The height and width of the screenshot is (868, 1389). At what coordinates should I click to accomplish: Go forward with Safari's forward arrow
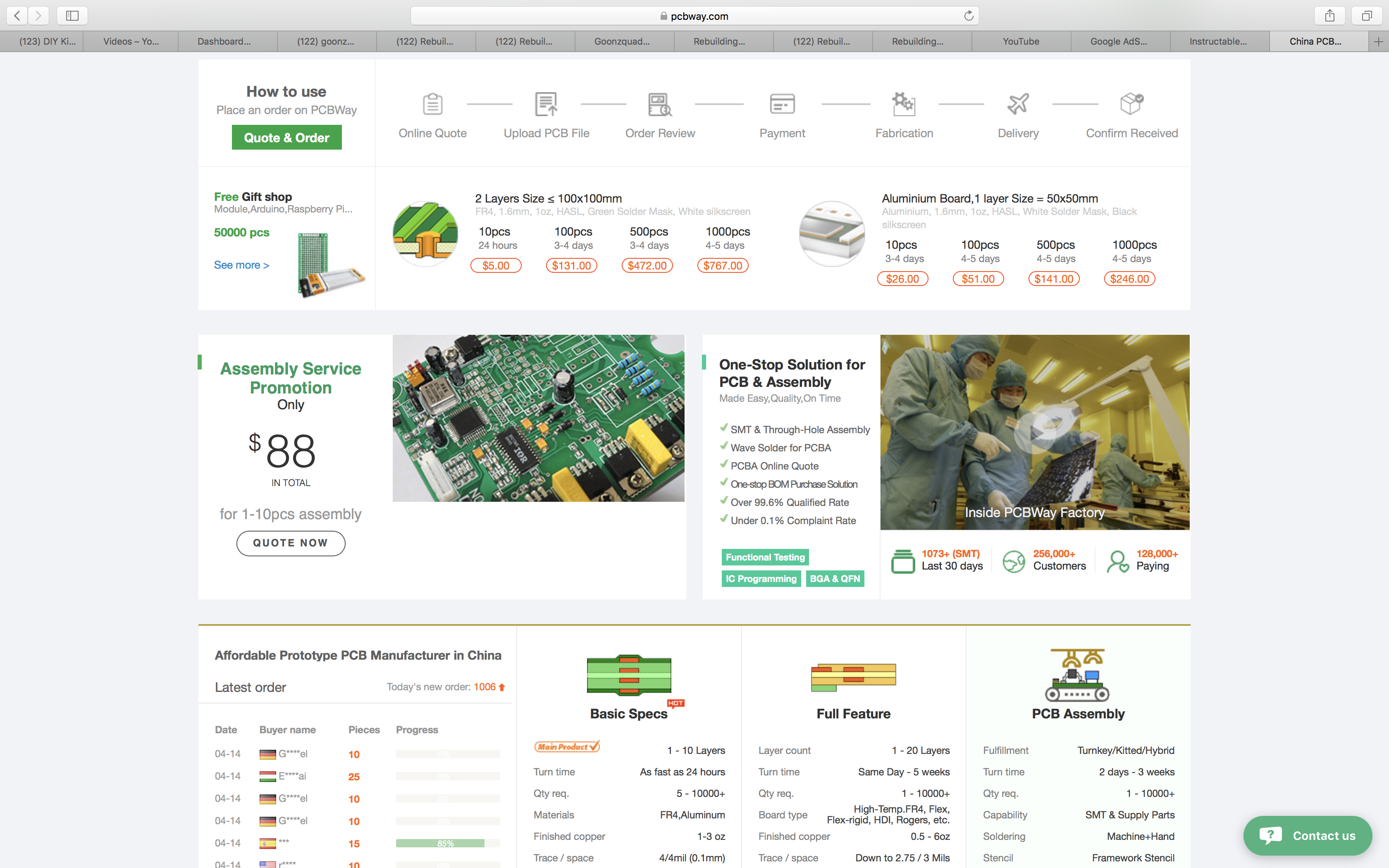tap(38, 16)
